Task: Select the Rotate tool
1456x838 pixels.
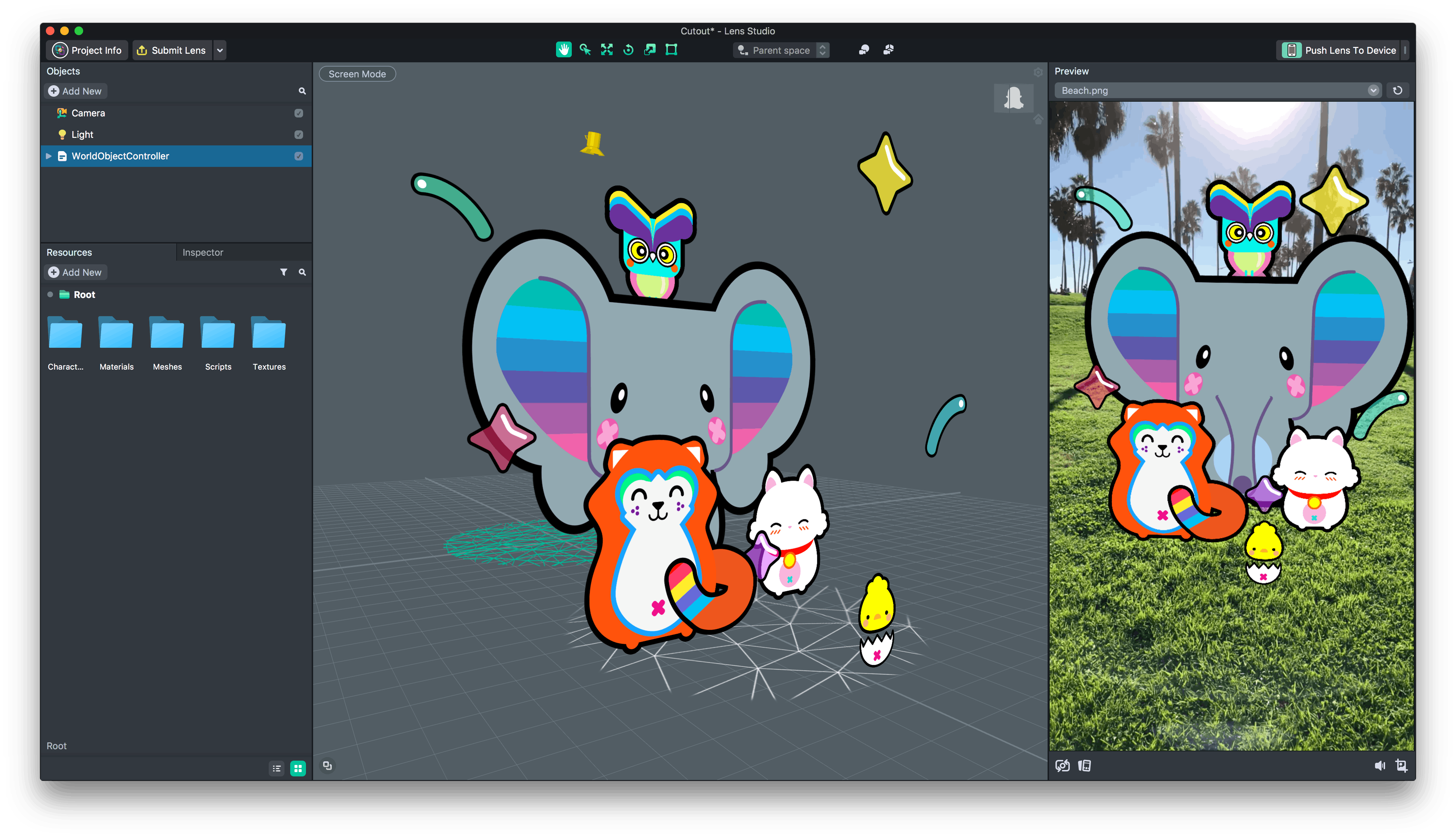Action: (628, 49)
